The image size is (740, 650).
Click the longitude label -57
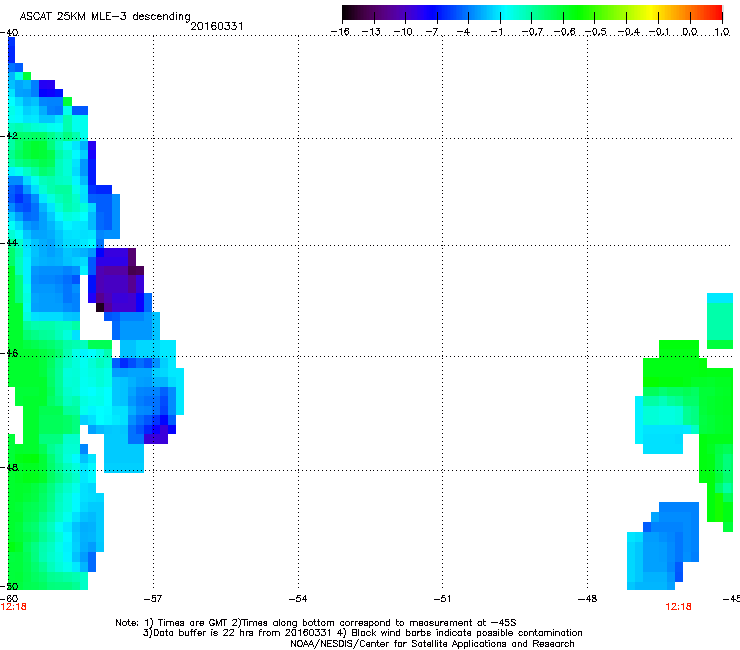[x=153, y=599]
